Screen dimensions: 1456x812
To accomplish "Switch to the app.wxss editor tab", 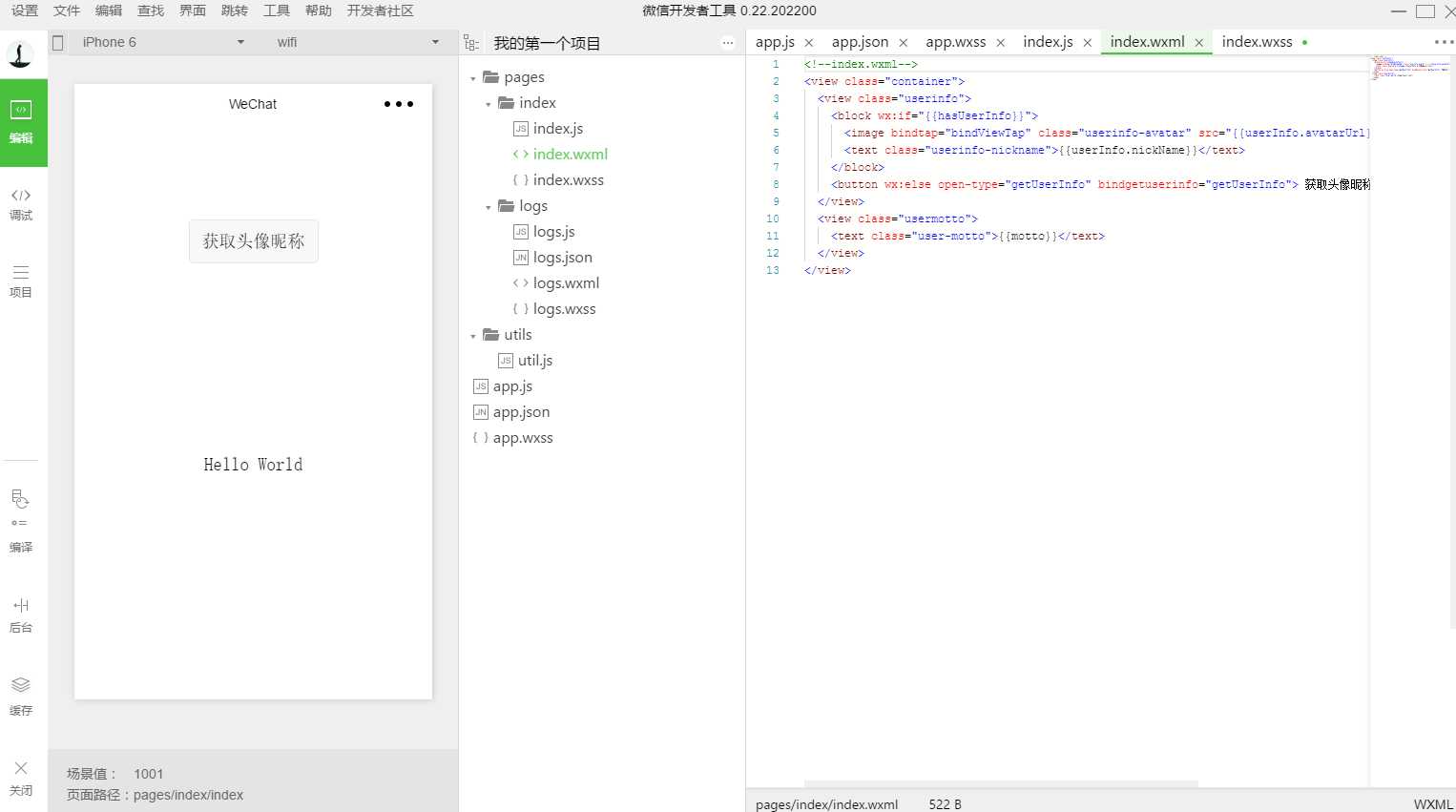I will [x=955, y=42].
